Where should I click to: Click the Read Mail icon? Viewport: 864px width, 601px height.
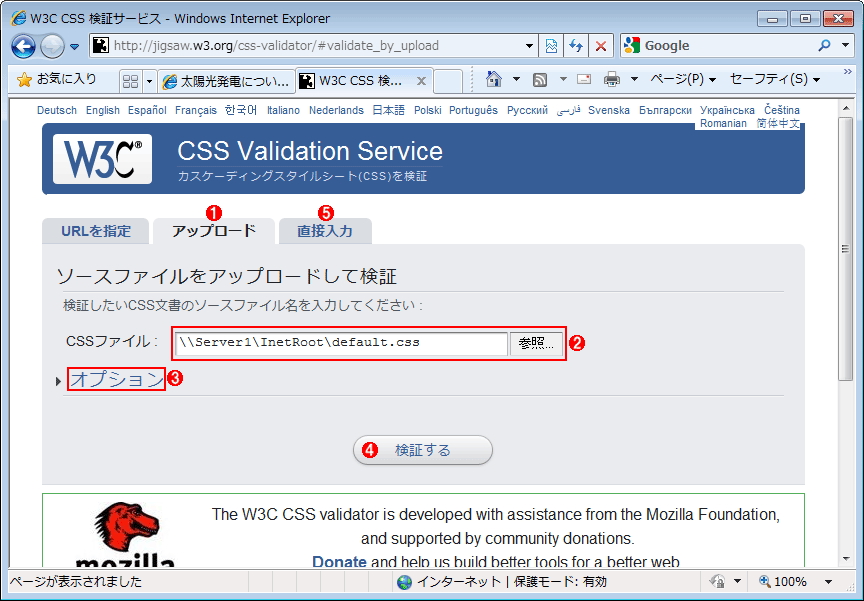tap(584, 79)
